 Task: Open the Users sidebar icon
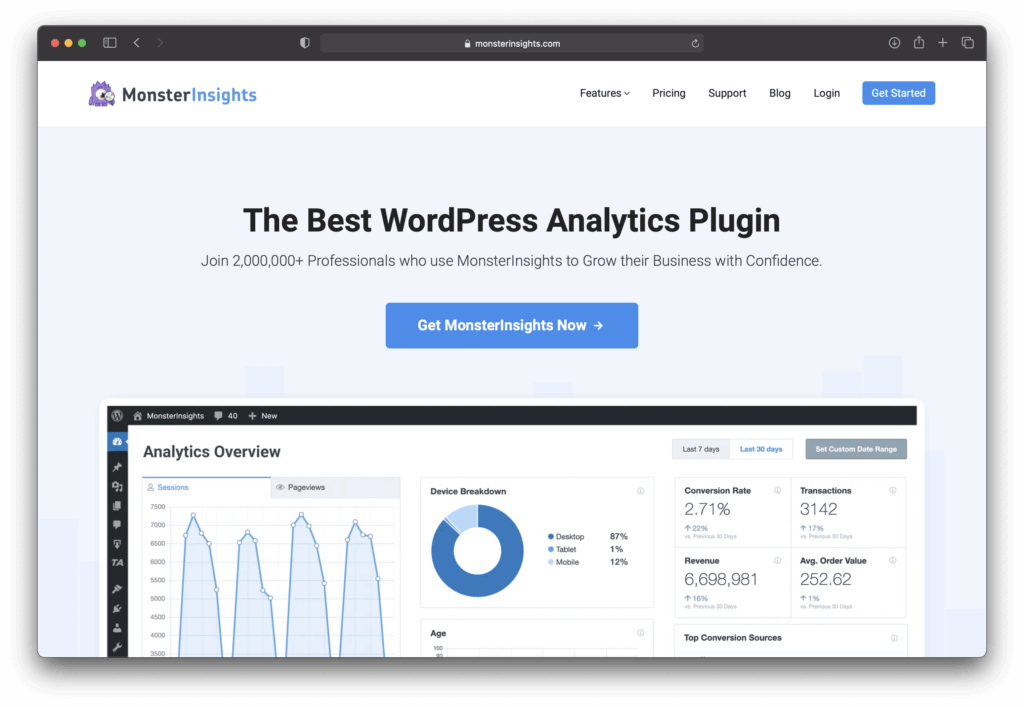point(118,628)
